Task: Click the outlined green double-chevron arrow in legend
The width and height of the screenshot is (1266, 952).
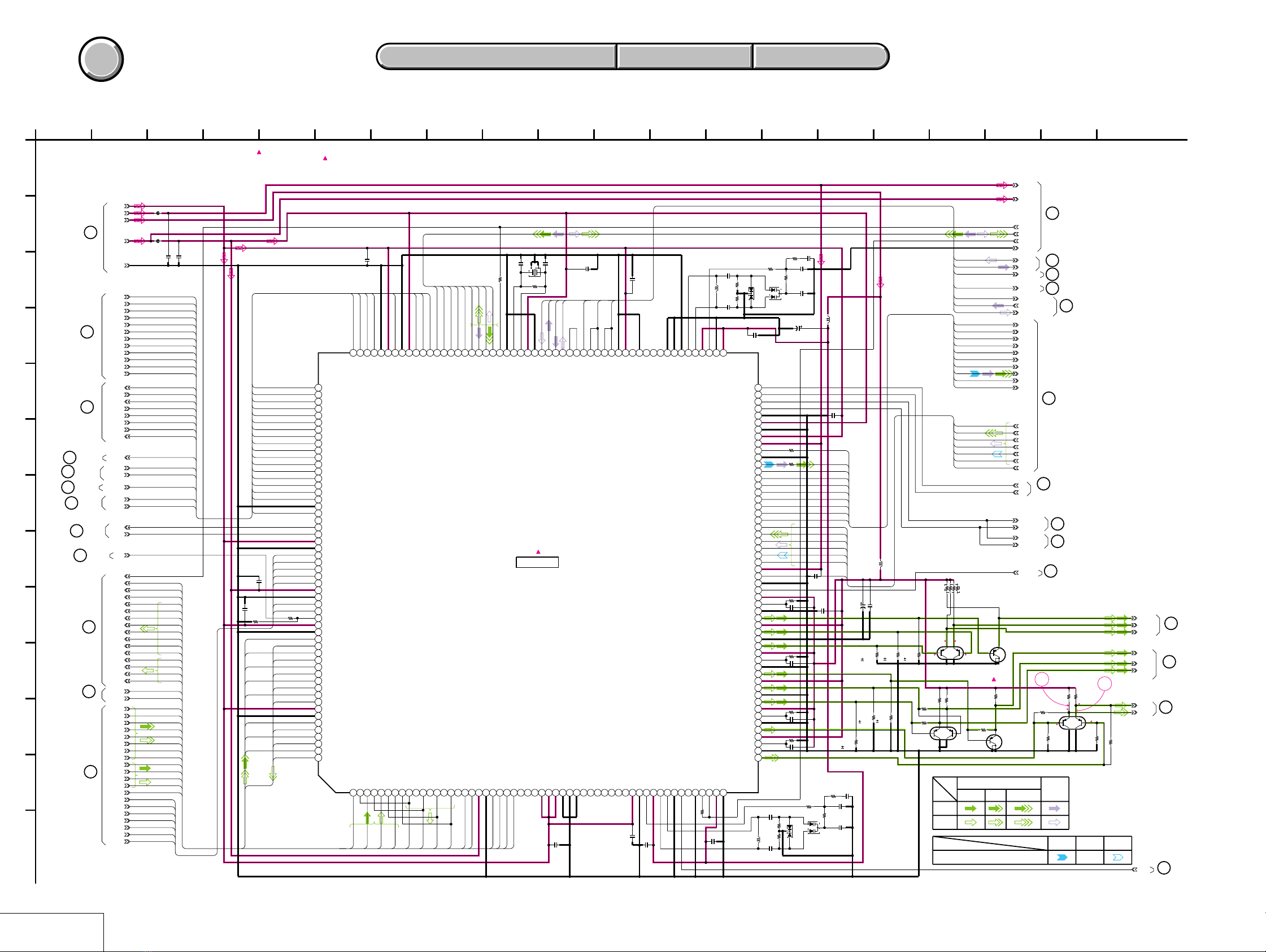Action: click(995, 822)
